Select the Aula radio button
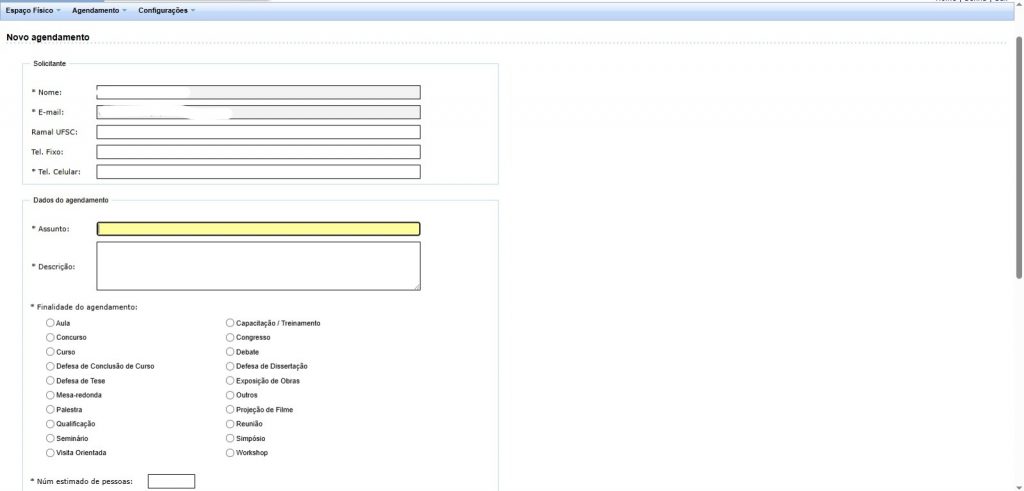 [51, 323]
